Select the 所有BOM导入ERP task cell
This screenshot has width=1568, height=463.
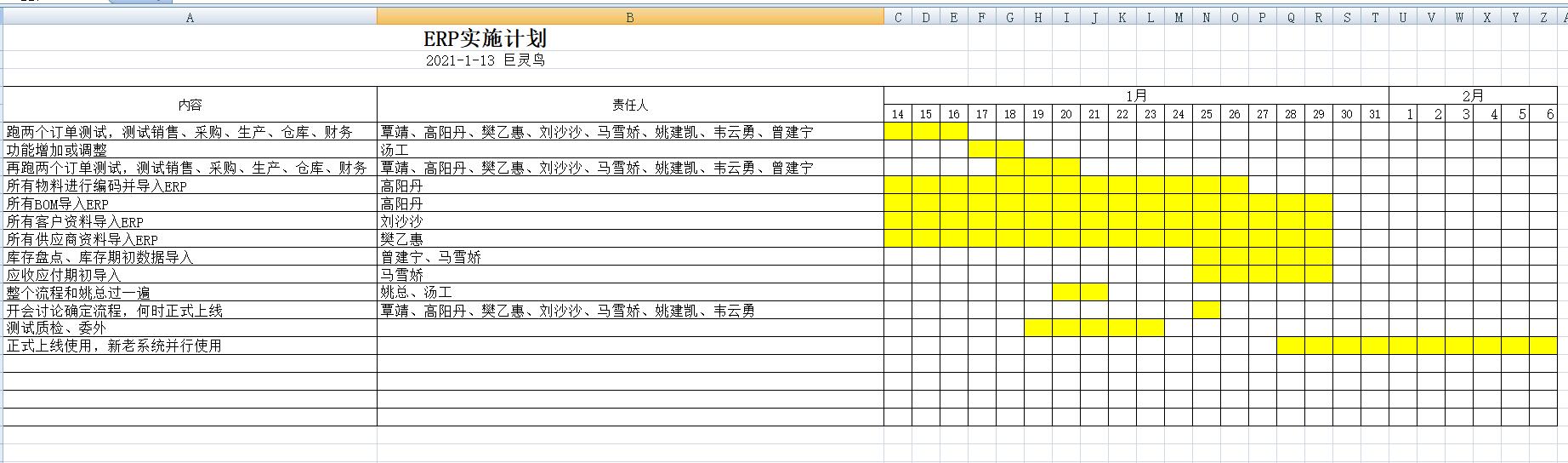click(x=190, y=203)
